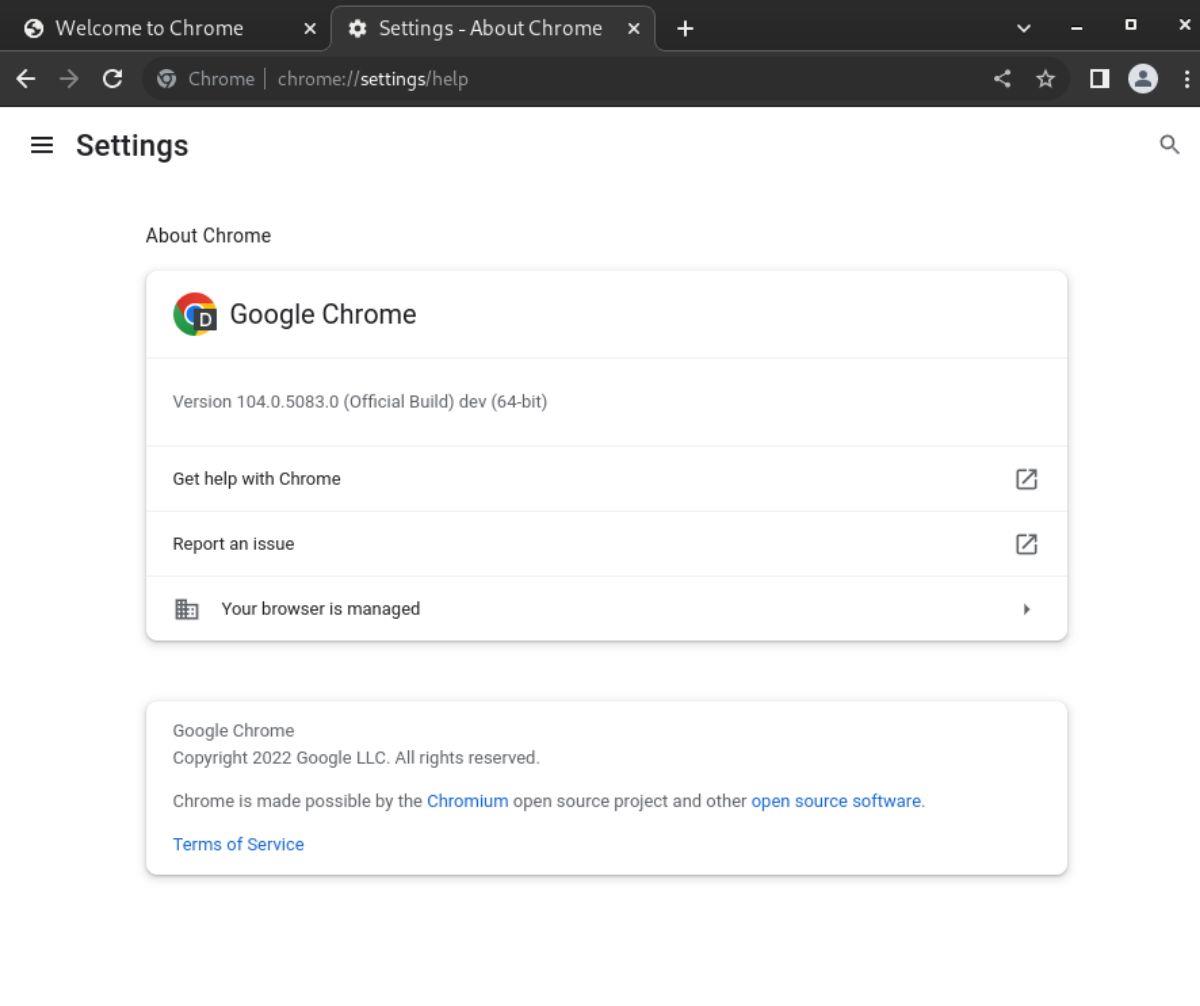The height and width of the screenshot is (1006, 1200).
Task: Open the tab search chevron
Action: 1023,28
